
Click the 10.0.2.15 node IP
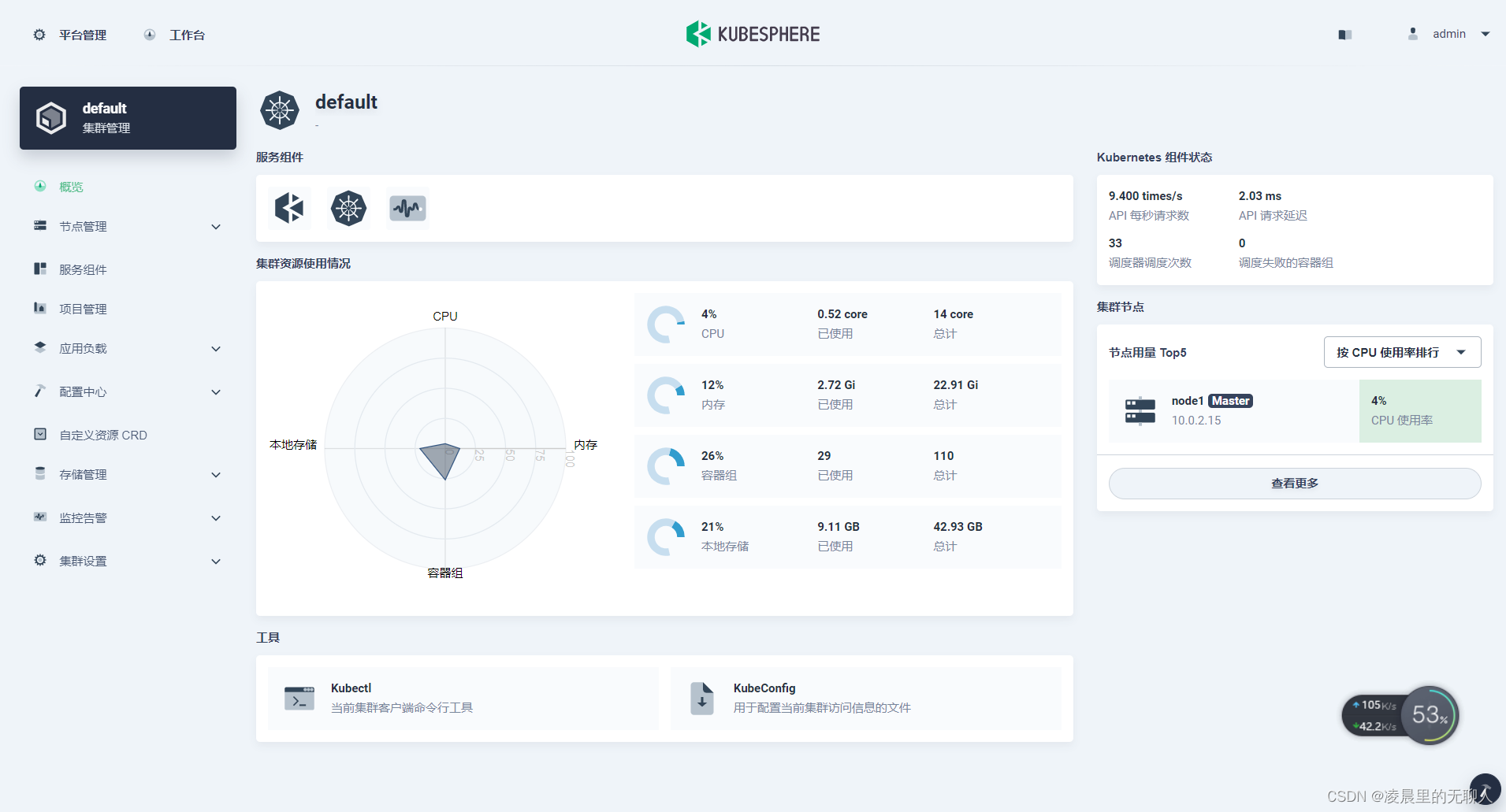point(1196,421)
